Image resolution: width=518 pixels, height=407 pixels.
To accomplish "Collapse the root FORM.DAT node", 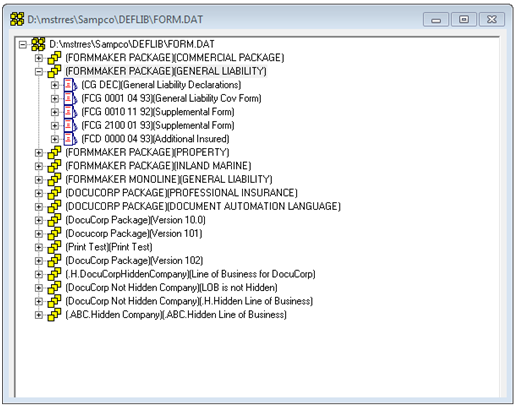I will 23,45.
